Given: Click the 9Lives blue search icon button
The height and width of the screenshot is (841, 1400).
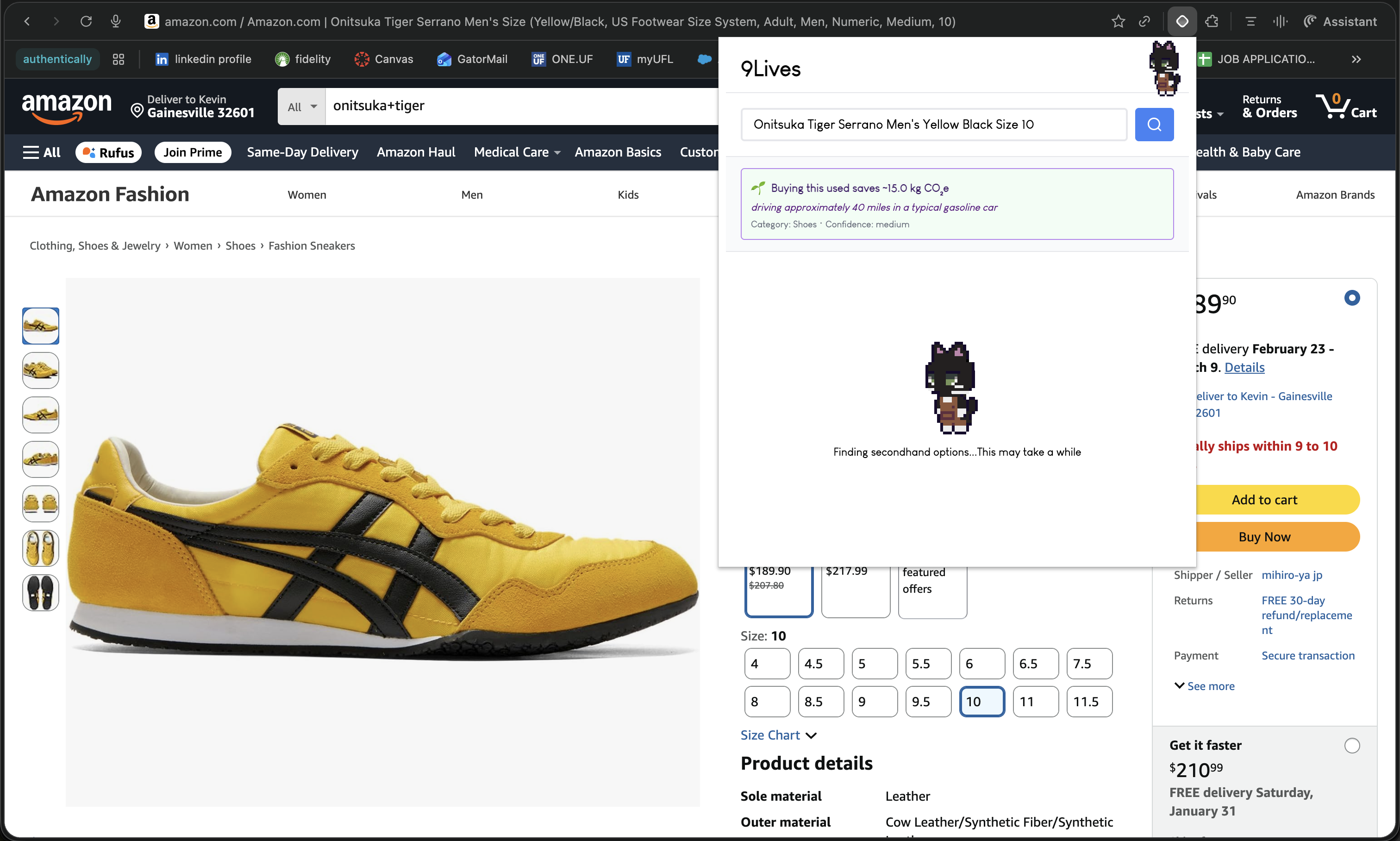Looking at the screenshot, I should click(1154, 124).
